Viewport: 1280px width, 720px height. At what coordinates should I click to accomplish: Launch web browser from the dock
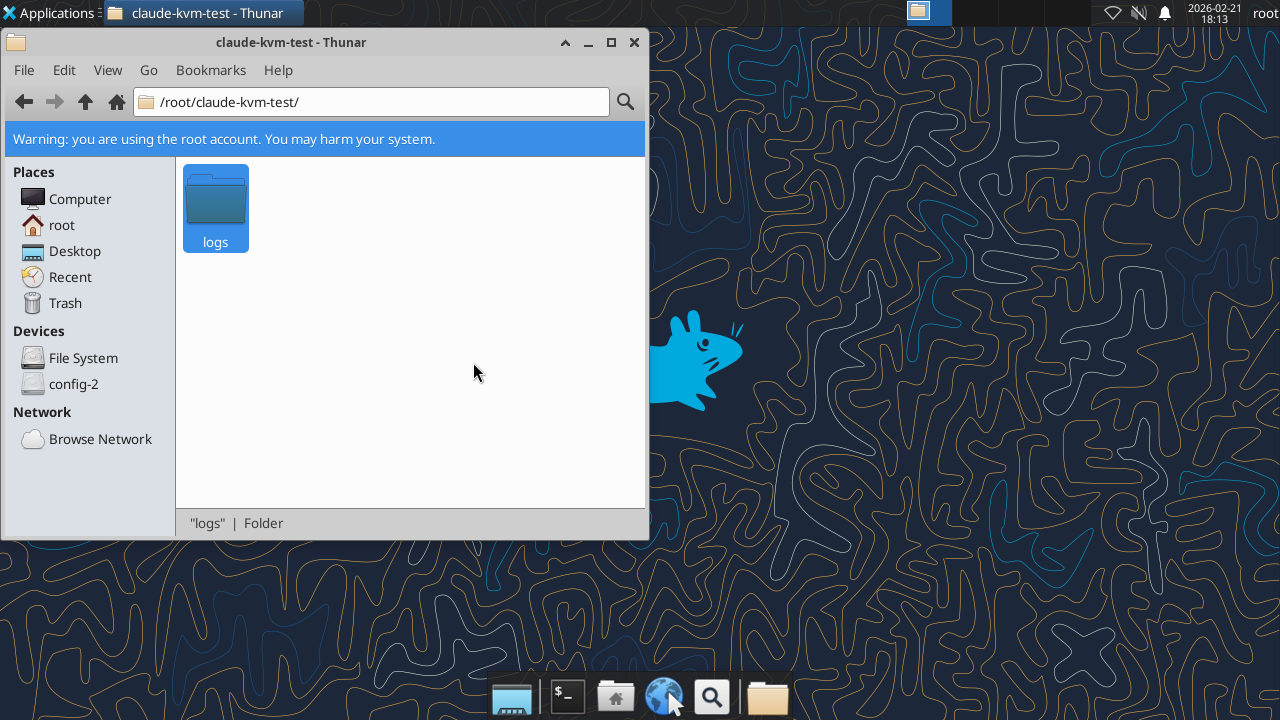(x=664, y=697)
